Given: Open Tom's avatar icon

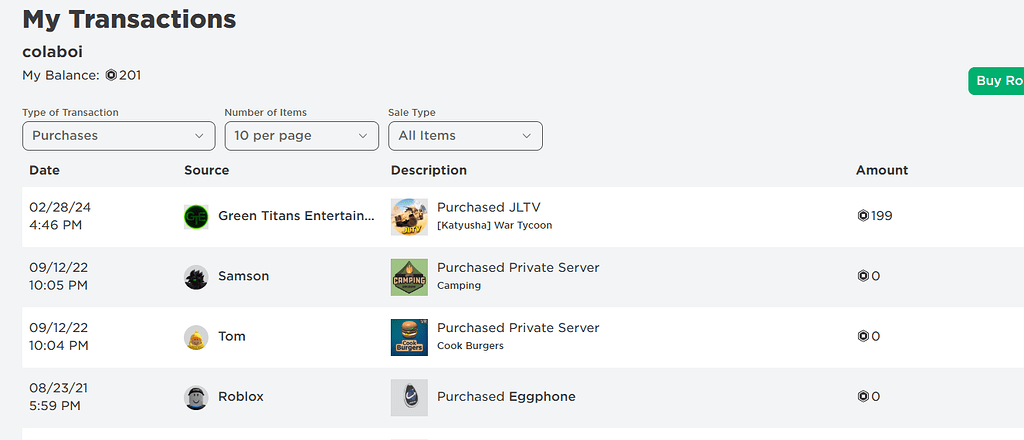Looking at the screenshot, I should [x=196, y=337].
